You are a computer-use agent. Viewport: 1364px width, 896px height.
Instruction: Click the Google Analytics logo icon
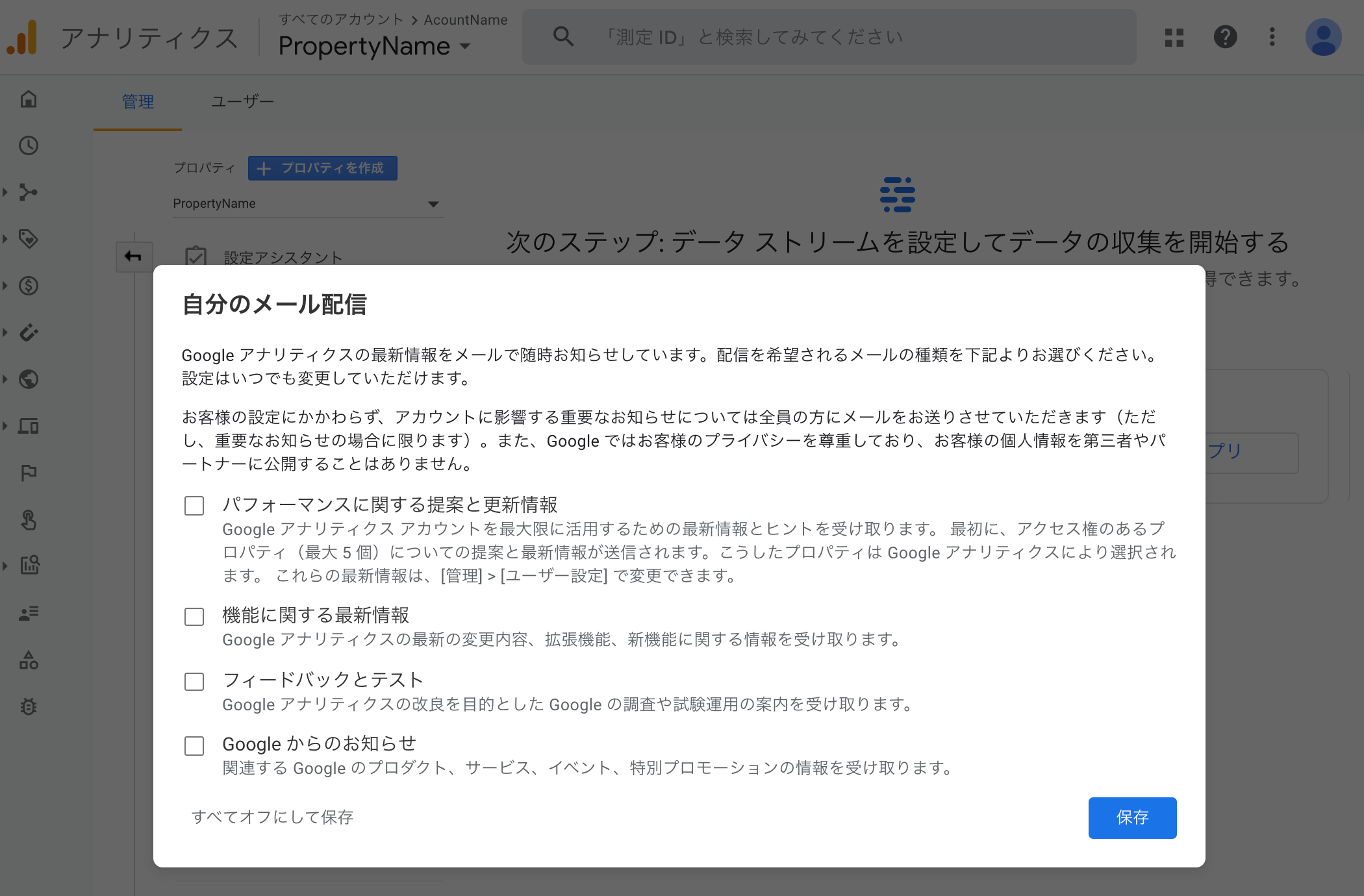pyautogui.click(x=22, y=38)
